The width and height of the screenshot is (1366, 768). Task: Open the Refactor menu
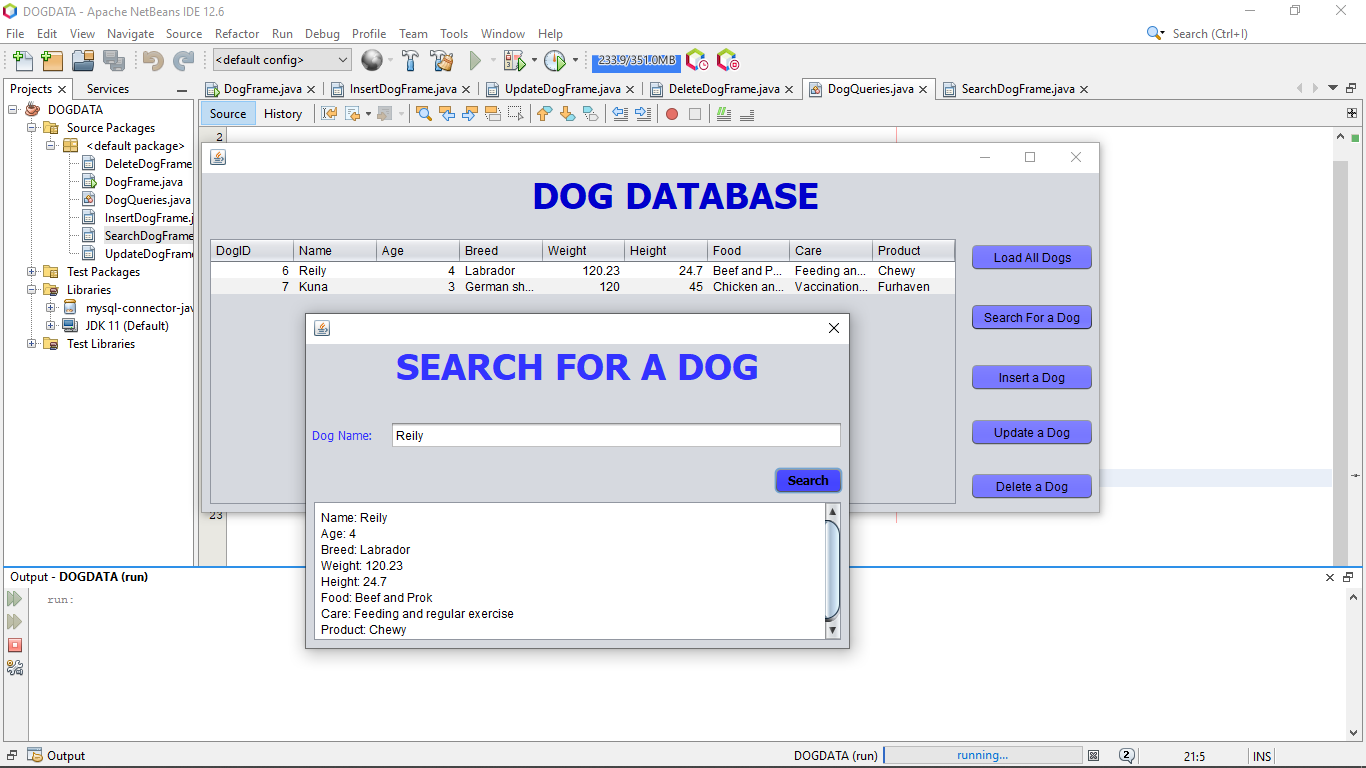(237, 33)
